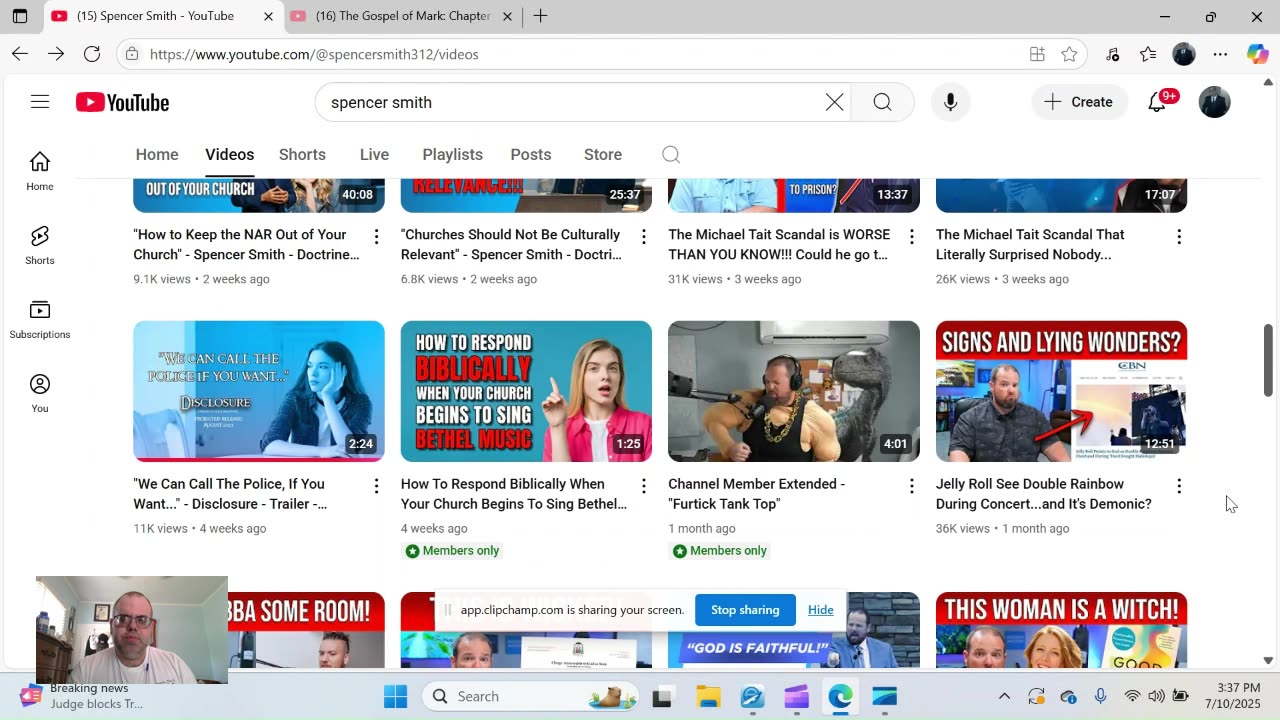
Task: Search within channel using magnifier icon
Action: click(x=671, y=154)
